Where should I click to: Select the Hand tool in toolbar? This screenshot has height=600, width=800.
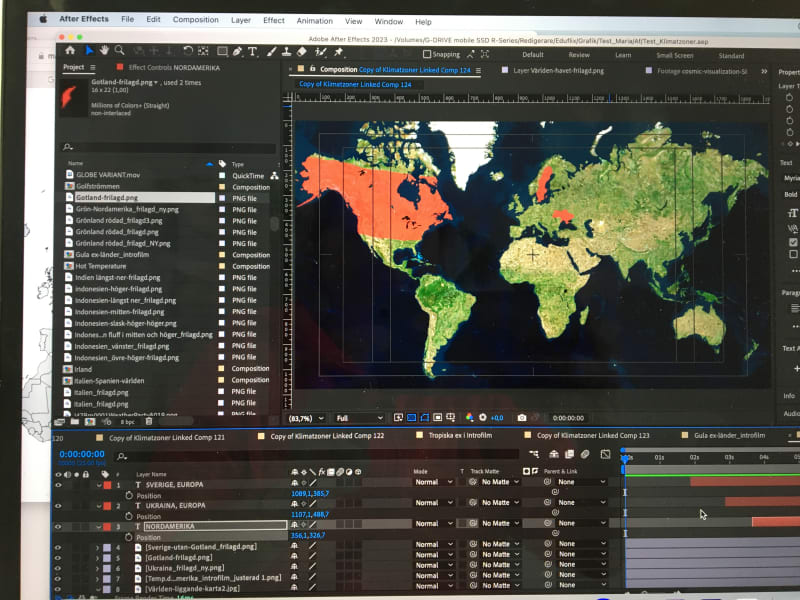(104, 50)
